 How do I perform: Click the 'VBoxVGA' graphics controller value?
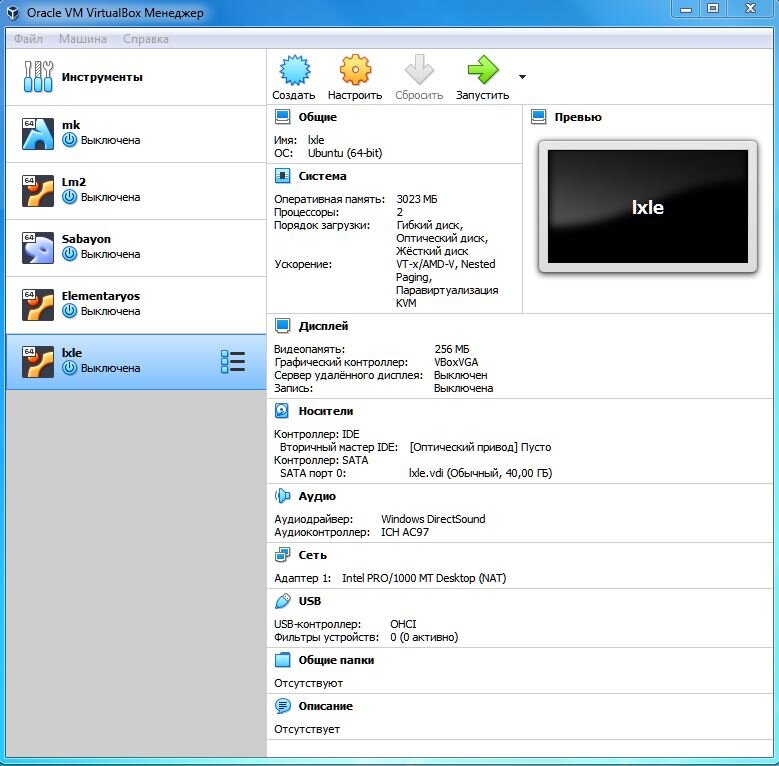coord(456,362)
